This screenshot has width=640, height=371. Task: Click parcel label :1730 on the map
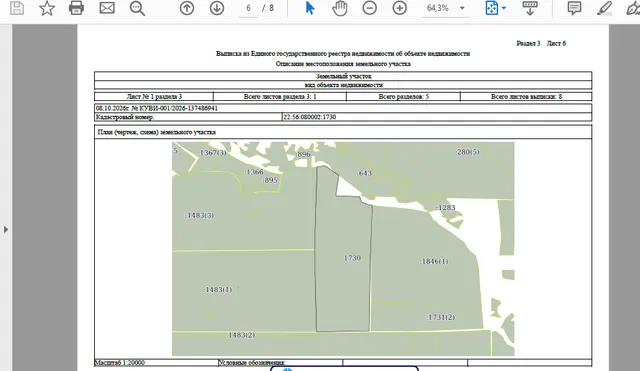coord(351,258)
